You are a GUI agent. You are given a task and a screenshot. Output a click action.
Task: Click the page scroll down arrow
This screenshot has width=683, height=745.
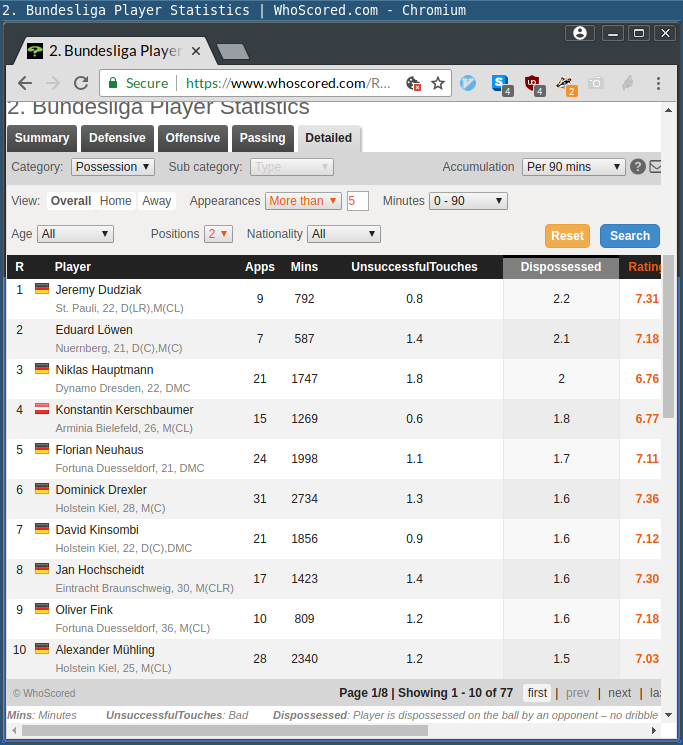668,715
